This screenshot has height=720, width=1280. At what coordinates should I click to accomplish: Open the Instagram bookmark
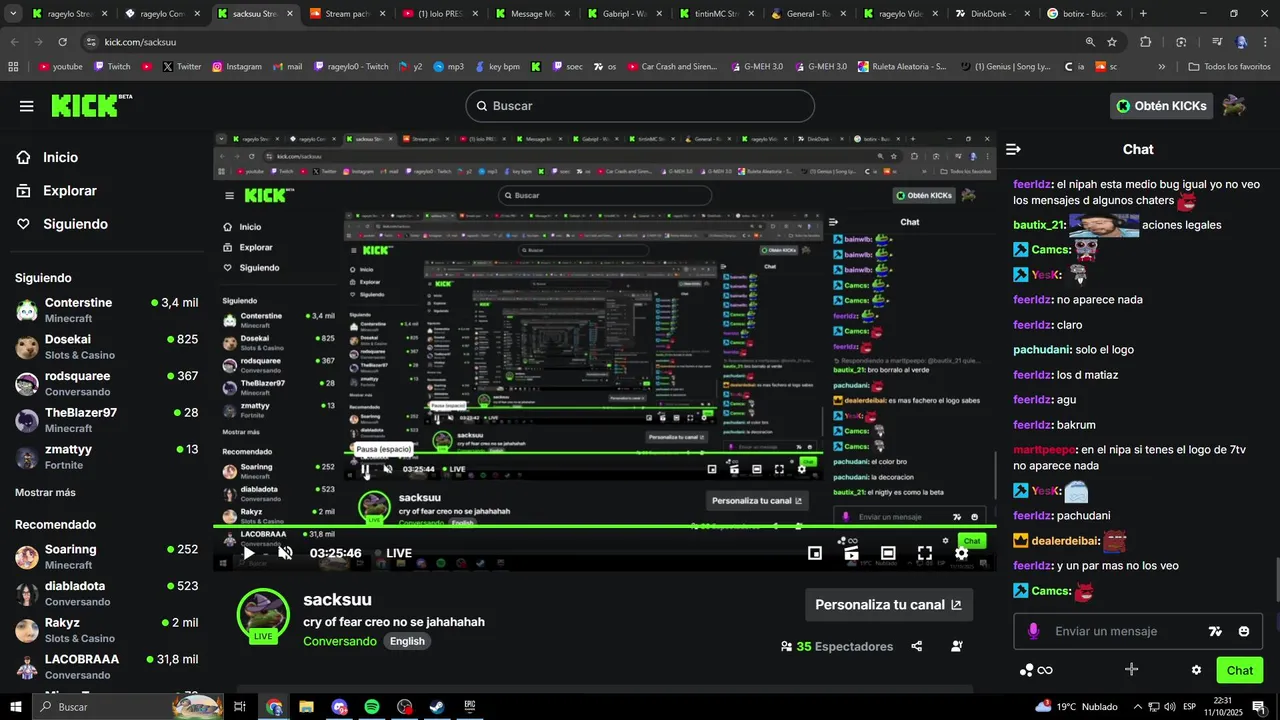[236, 67]
